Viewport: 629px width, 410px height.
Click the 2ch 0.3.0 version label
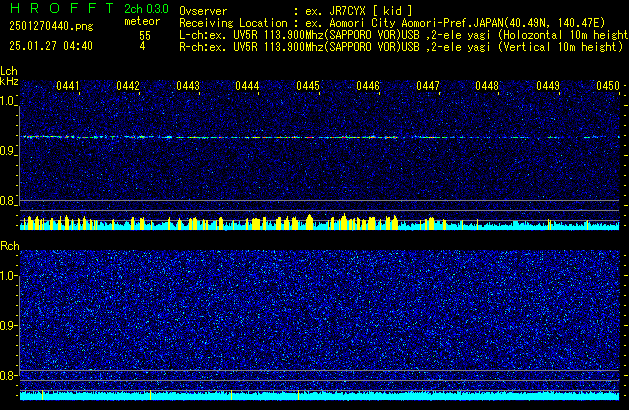coord(146,9)
